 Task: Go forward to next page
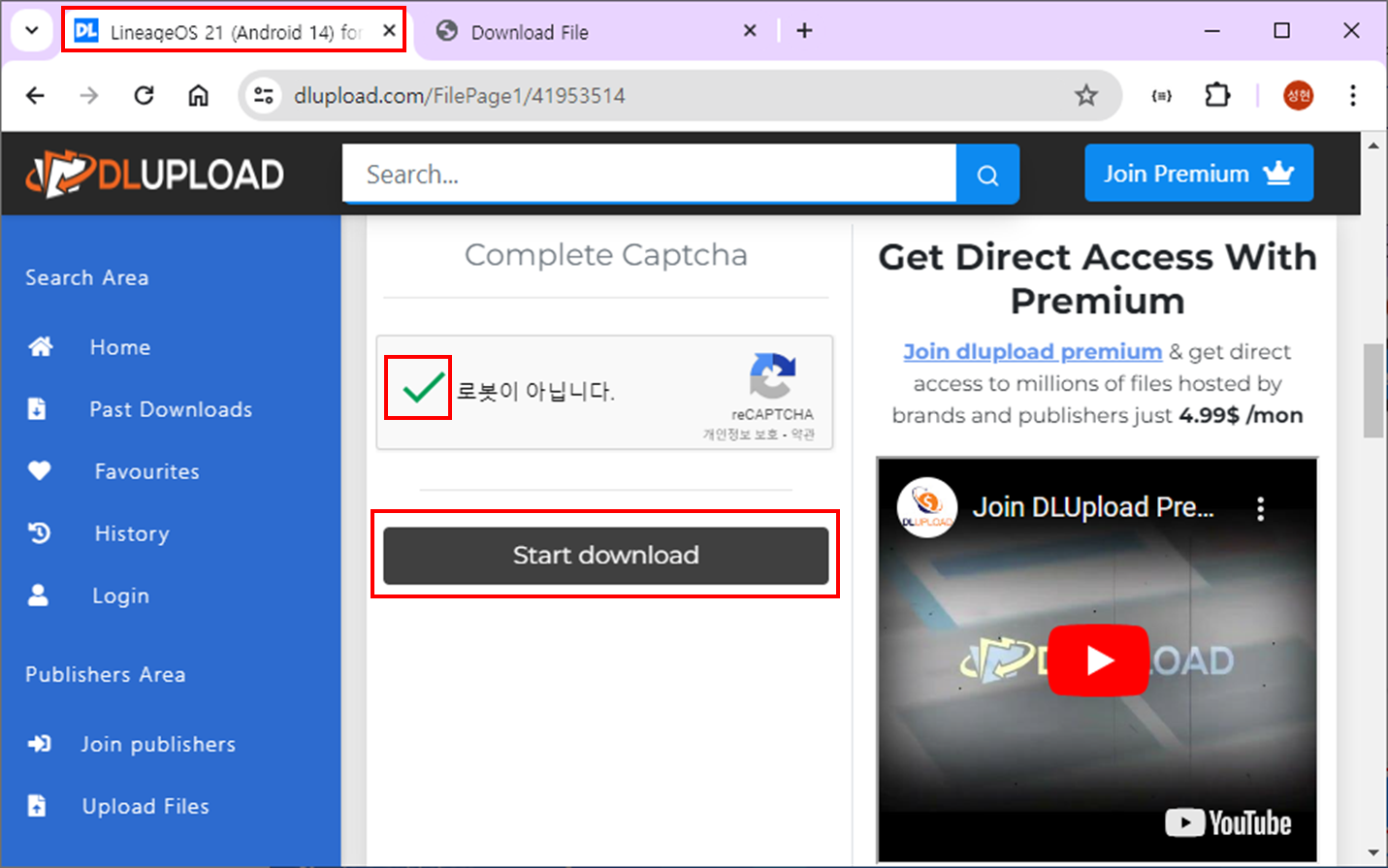(x=89, y=95)
